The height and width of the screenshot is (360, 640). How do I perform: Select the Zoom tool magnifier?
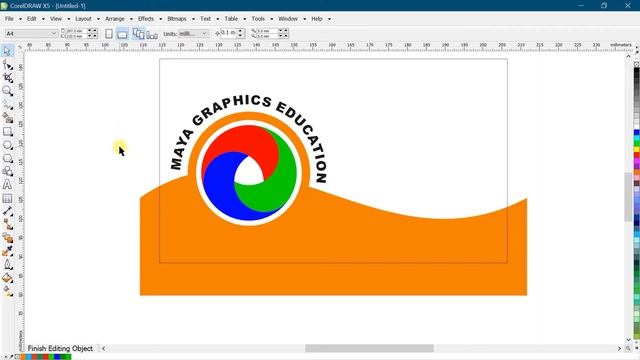pos(7,91)
